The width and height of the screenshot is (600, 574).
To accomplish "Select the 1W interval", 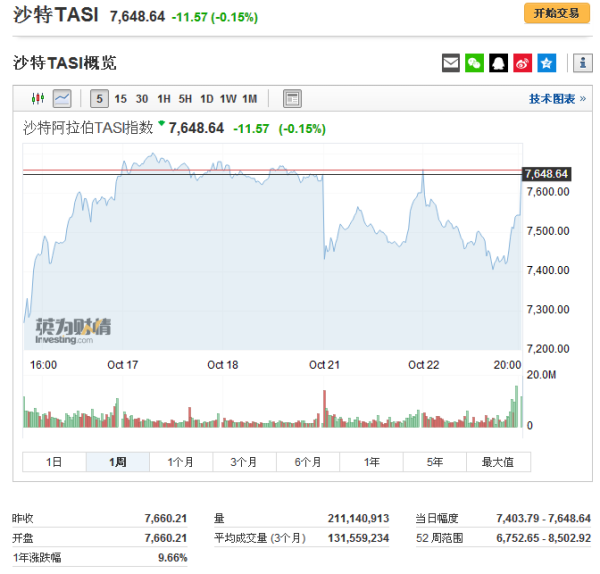I will (228, 99).
